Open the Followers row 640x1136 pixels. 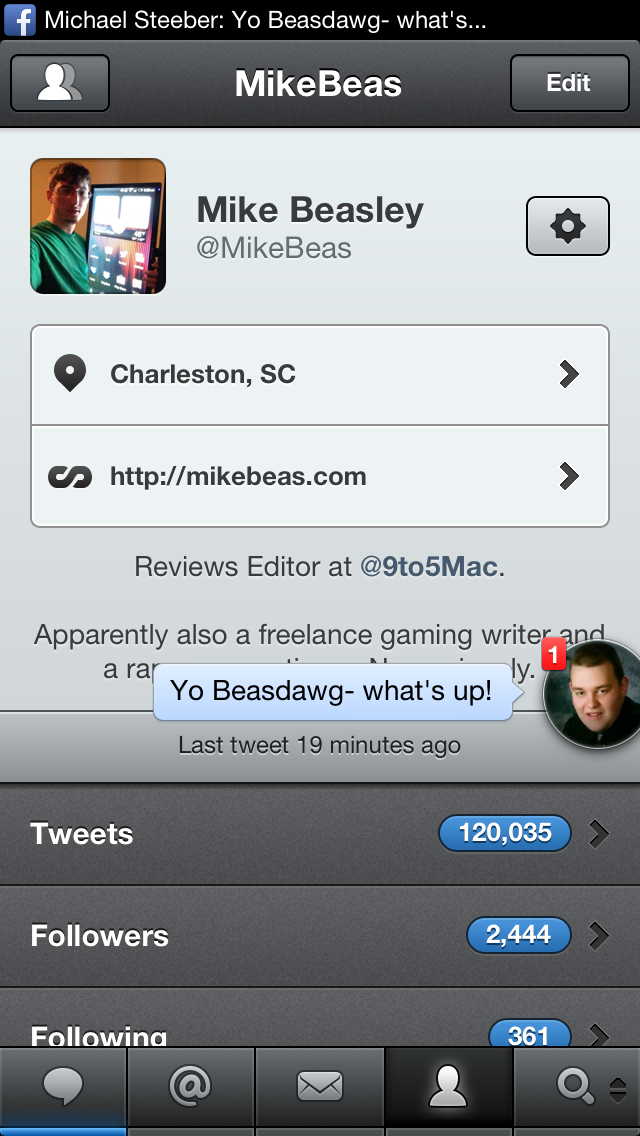click(320, 935)
